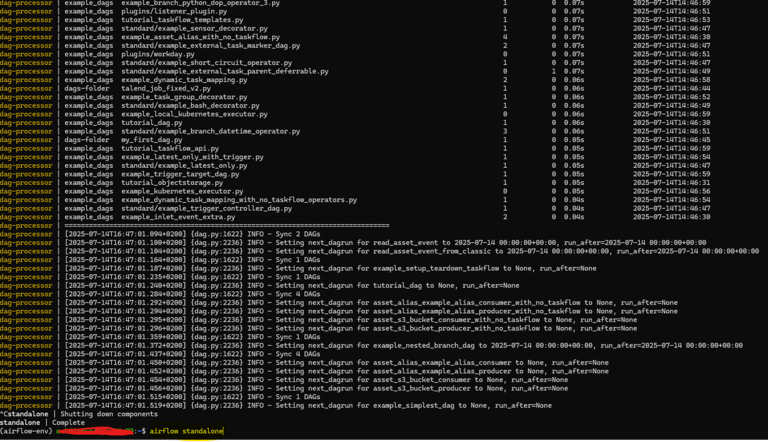The height and width of the screenshot is (442, 768).
Task: Click dags-folder label in my_first_dag.py row
Action: (87, 140)
